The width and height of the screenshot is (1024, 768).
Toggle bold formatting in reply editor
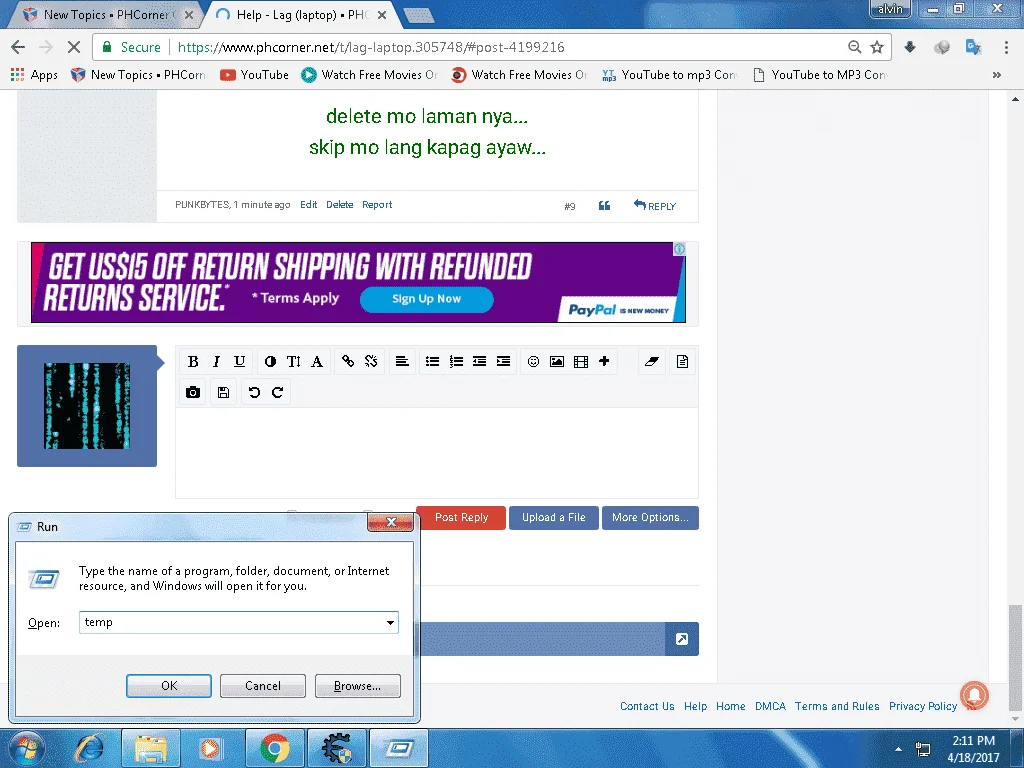coord(193,361)
